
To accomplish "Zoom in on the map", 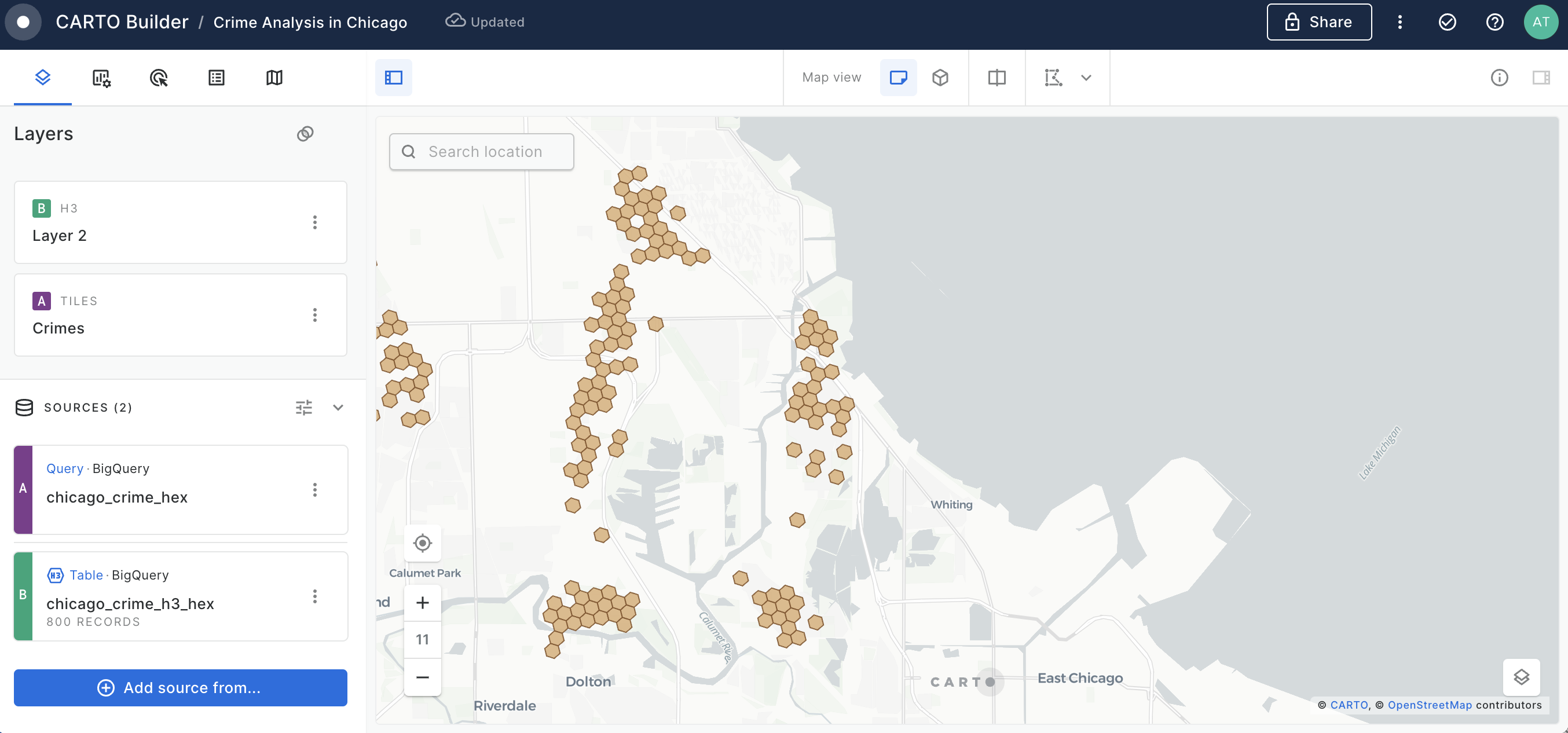I will (423, 603).
